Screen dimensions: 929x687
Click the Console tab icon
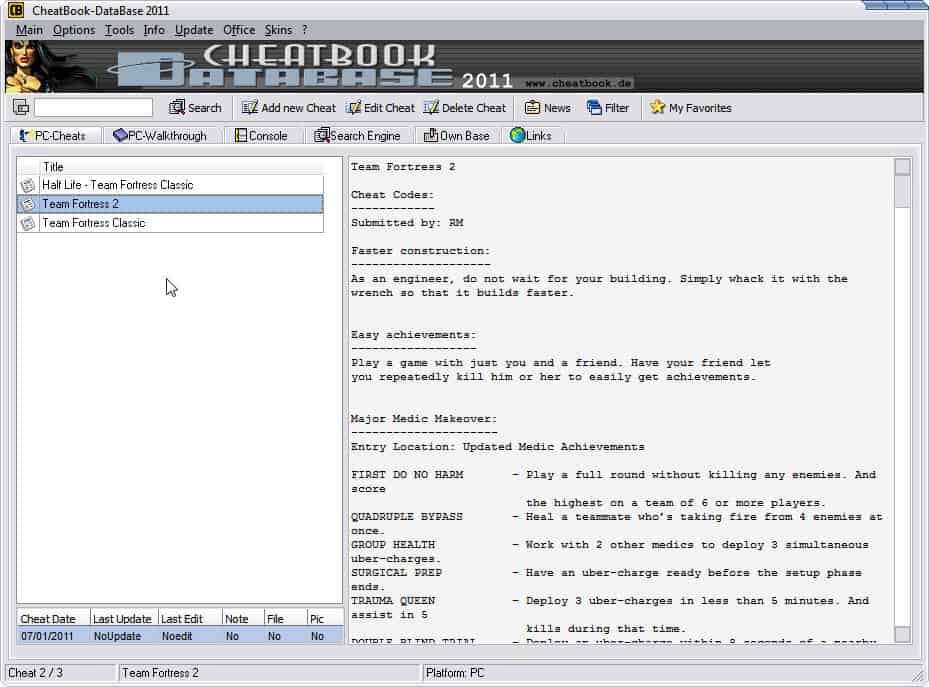[x=241, y=136]
